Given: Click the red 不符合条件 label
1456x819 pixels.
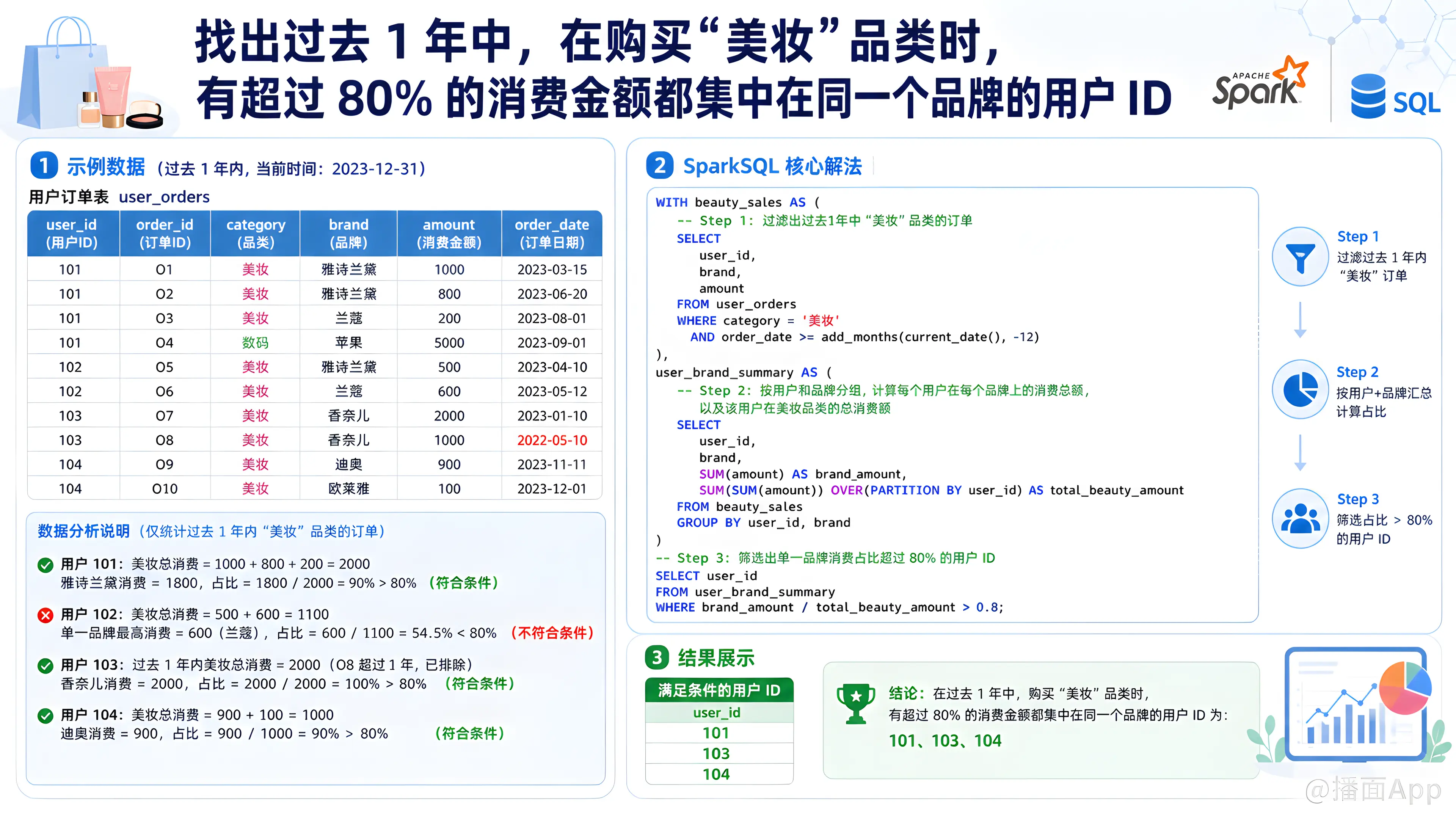Looking at the screenshot, I should pyautogui.click(x=552, y=633).
